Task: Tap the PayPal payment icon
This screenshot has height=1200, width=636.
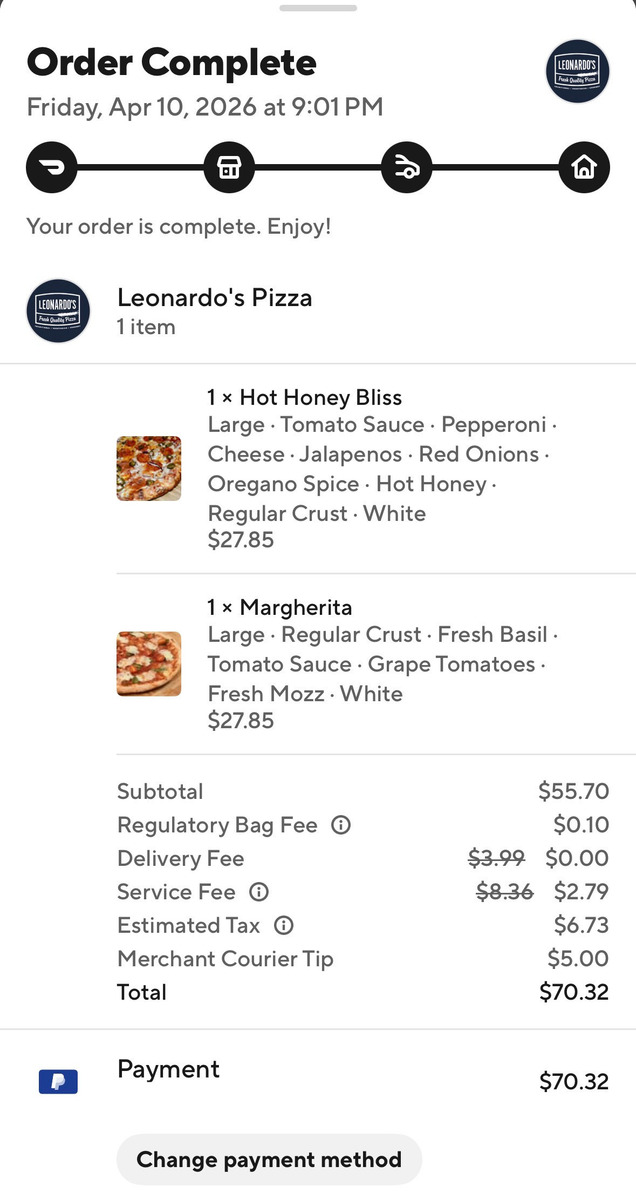Action: pyautogui.click(x=58, y=1081)
